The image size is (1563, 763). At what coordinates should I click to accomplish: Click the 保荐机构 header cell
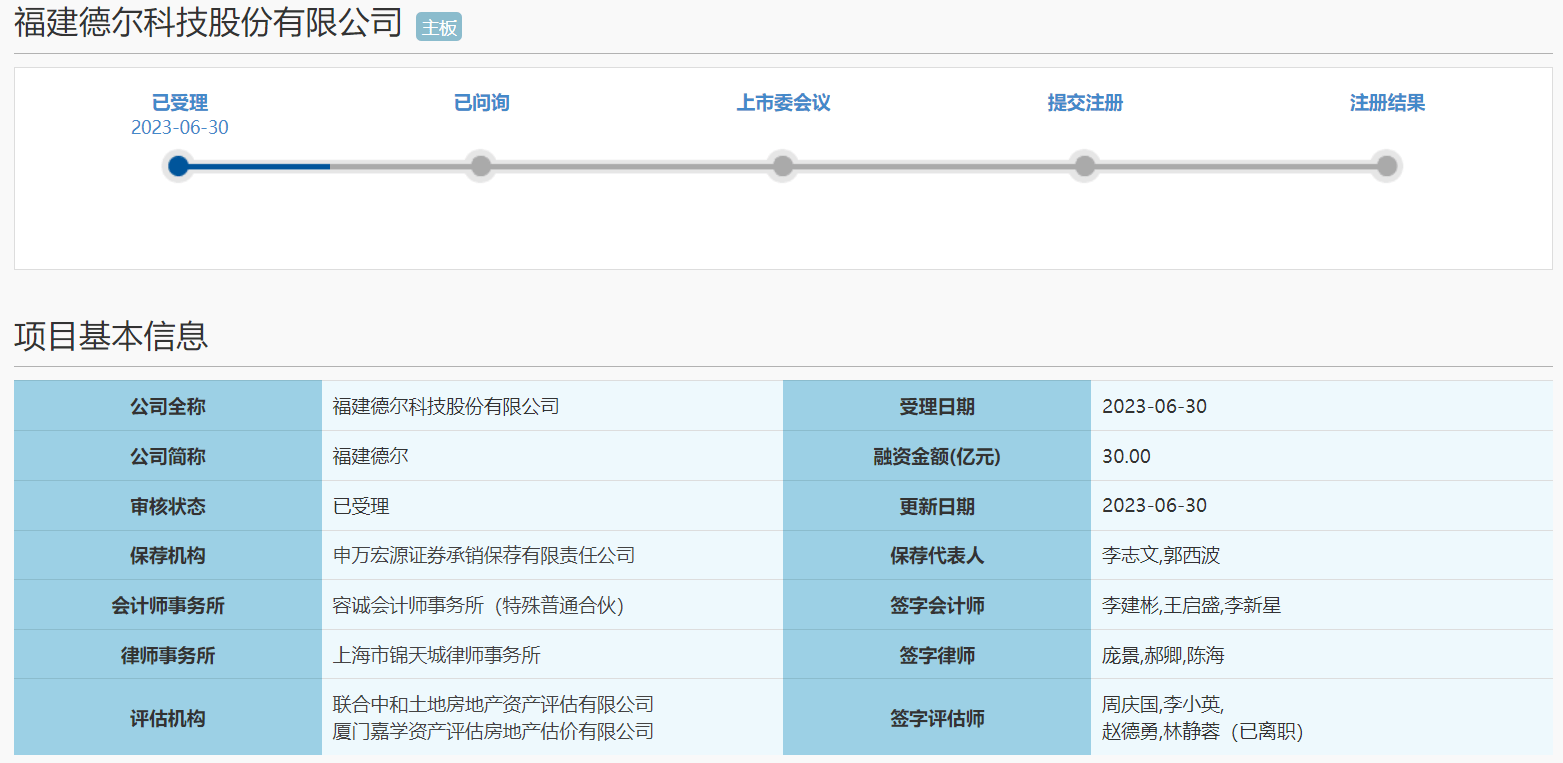click(x=168, y=555)
